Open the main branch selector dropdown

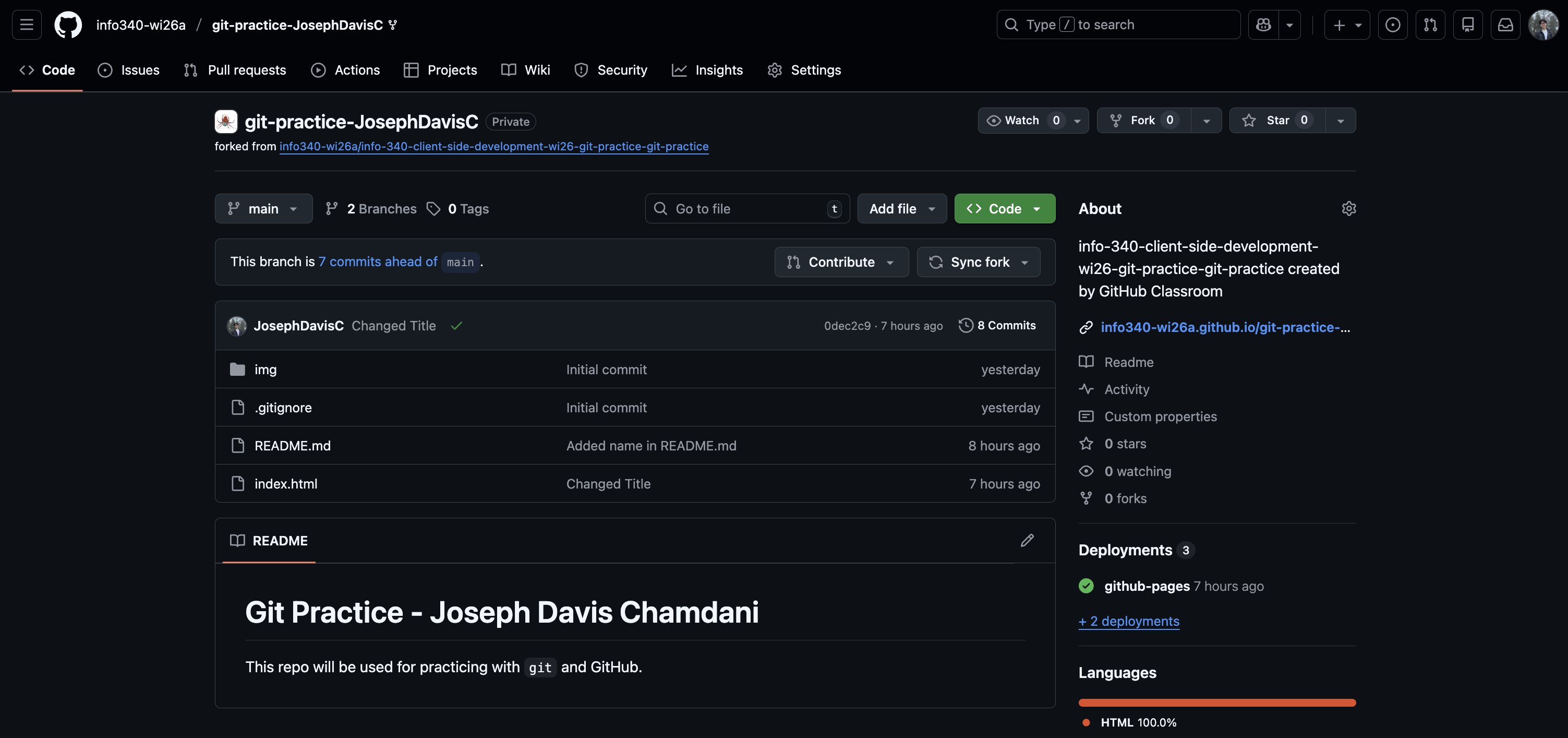pos(263,208)
